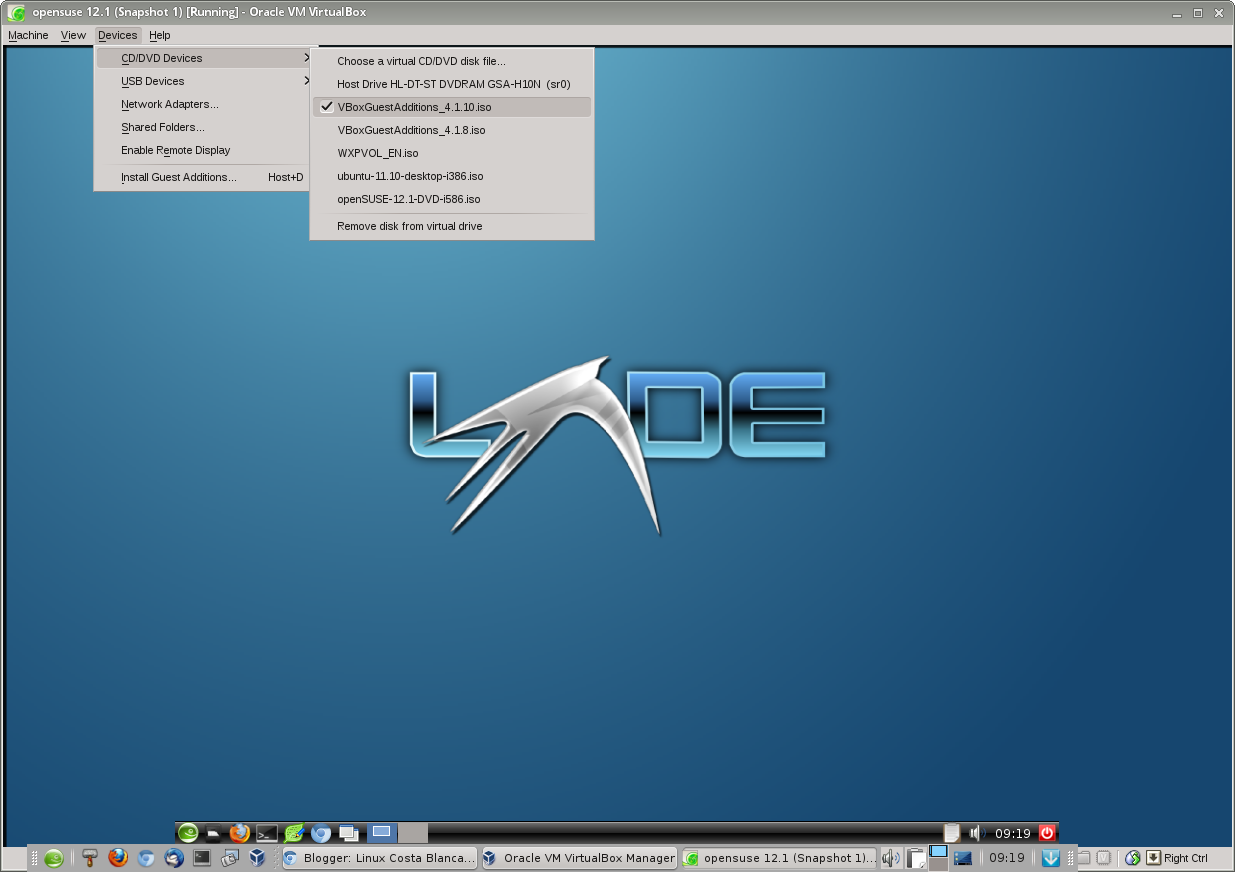Launch Chromium in the guest panel

point(321,833)
